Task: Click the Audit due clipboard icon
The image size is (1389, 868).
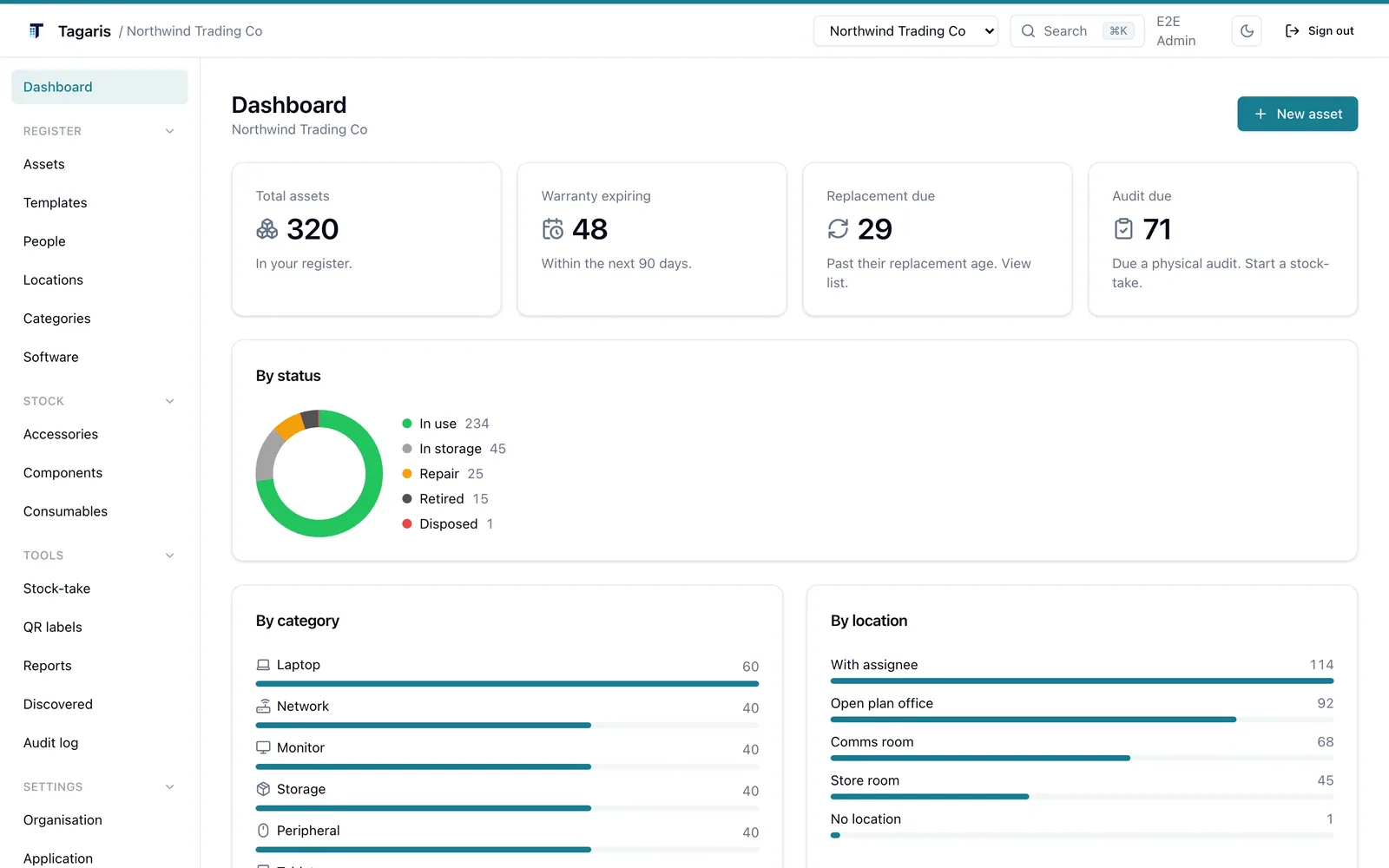Action: 1123,229
